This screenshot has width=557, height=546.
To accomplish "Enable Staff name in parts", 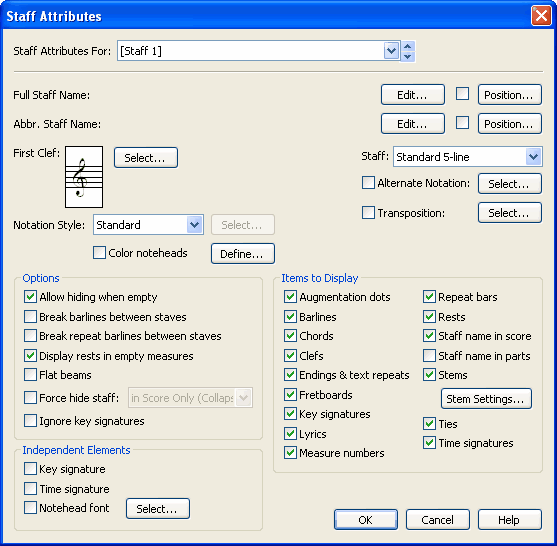I will pos(429,355).
